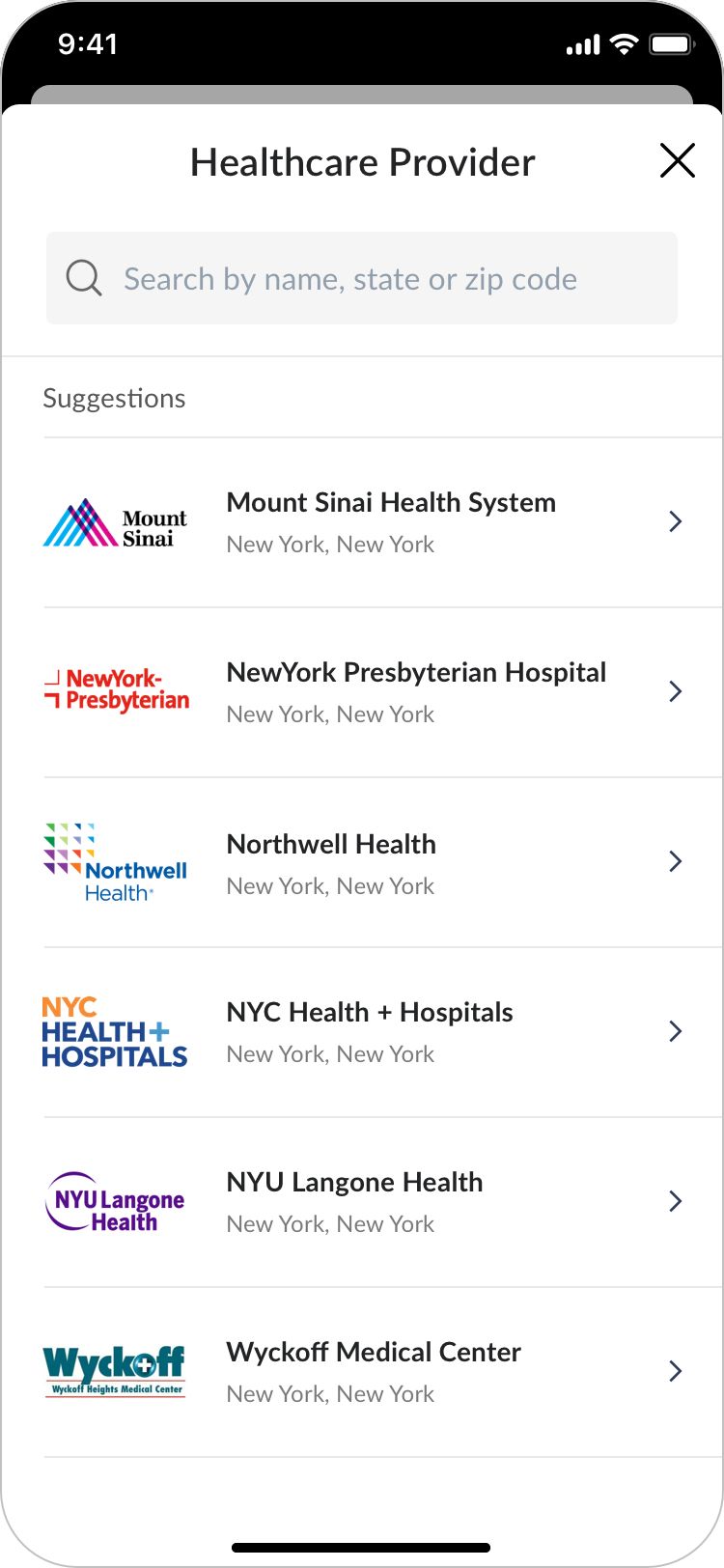The height and width of the screenshot is (1568, 724).
Task: Click the Northwell Health row chevron
Action: click(676, 862)
